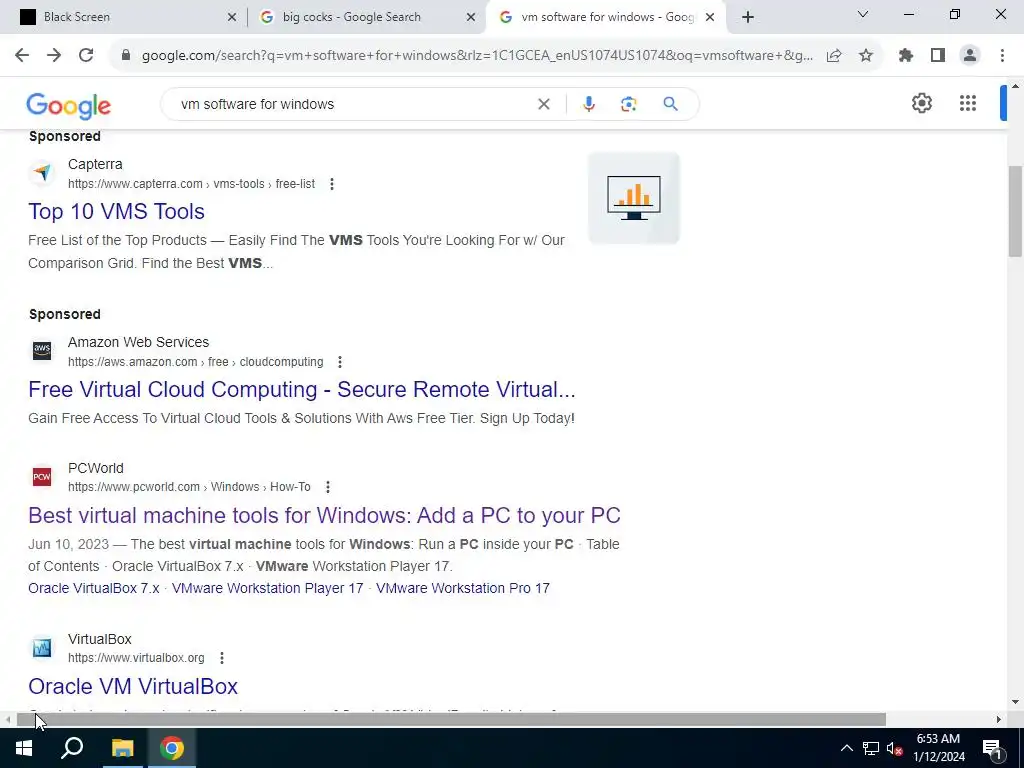
Task: Click the scrollbar down arrow
Action: point(1015,702)
